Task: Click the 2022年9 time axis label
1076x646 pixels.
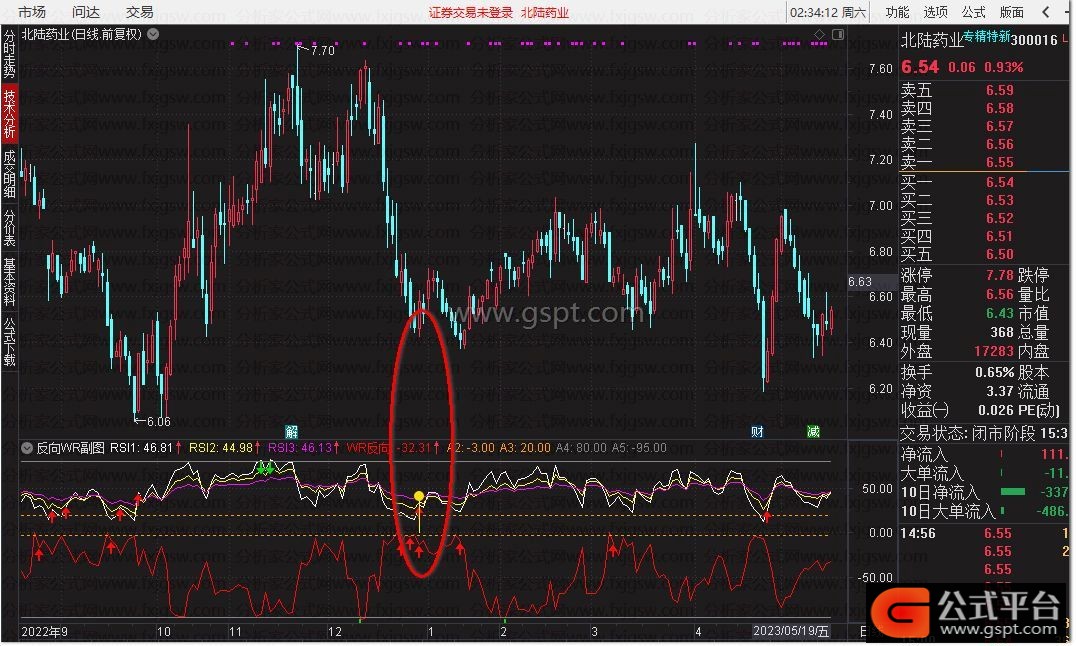Action: coord(45,632)
